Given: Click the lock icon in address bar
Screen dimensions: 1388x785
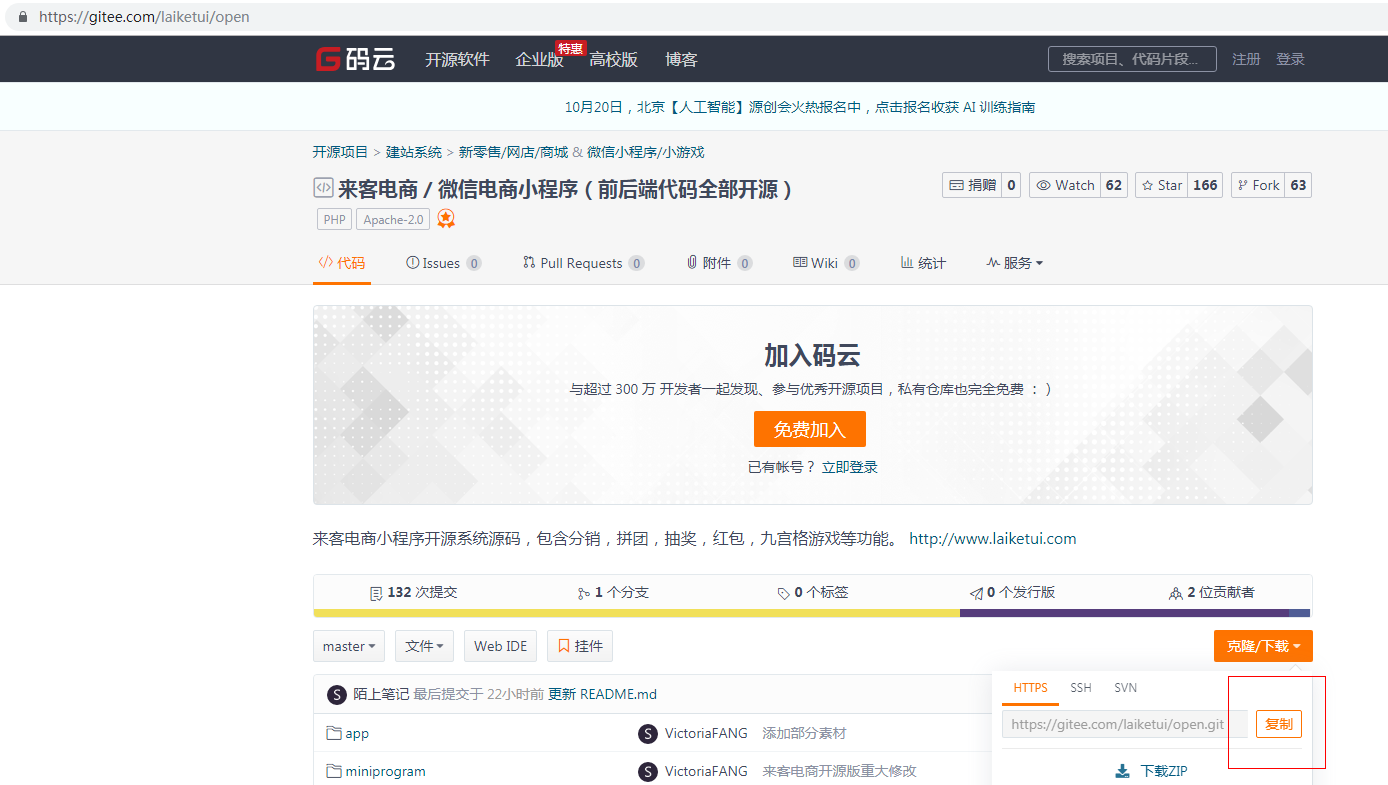Looking at the screenshot, I should 23,17.
